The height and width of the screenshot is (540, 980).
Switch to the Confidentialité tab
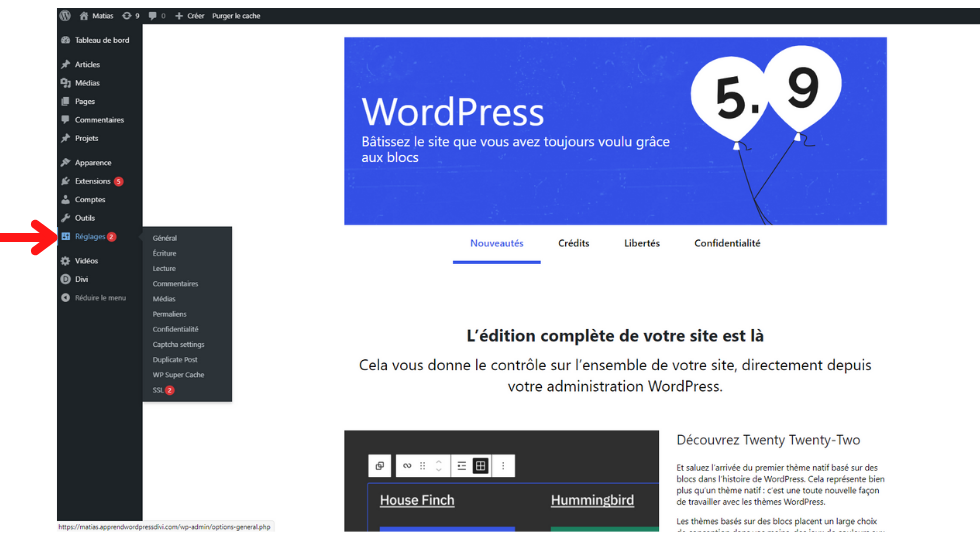[x=727, y=243]
